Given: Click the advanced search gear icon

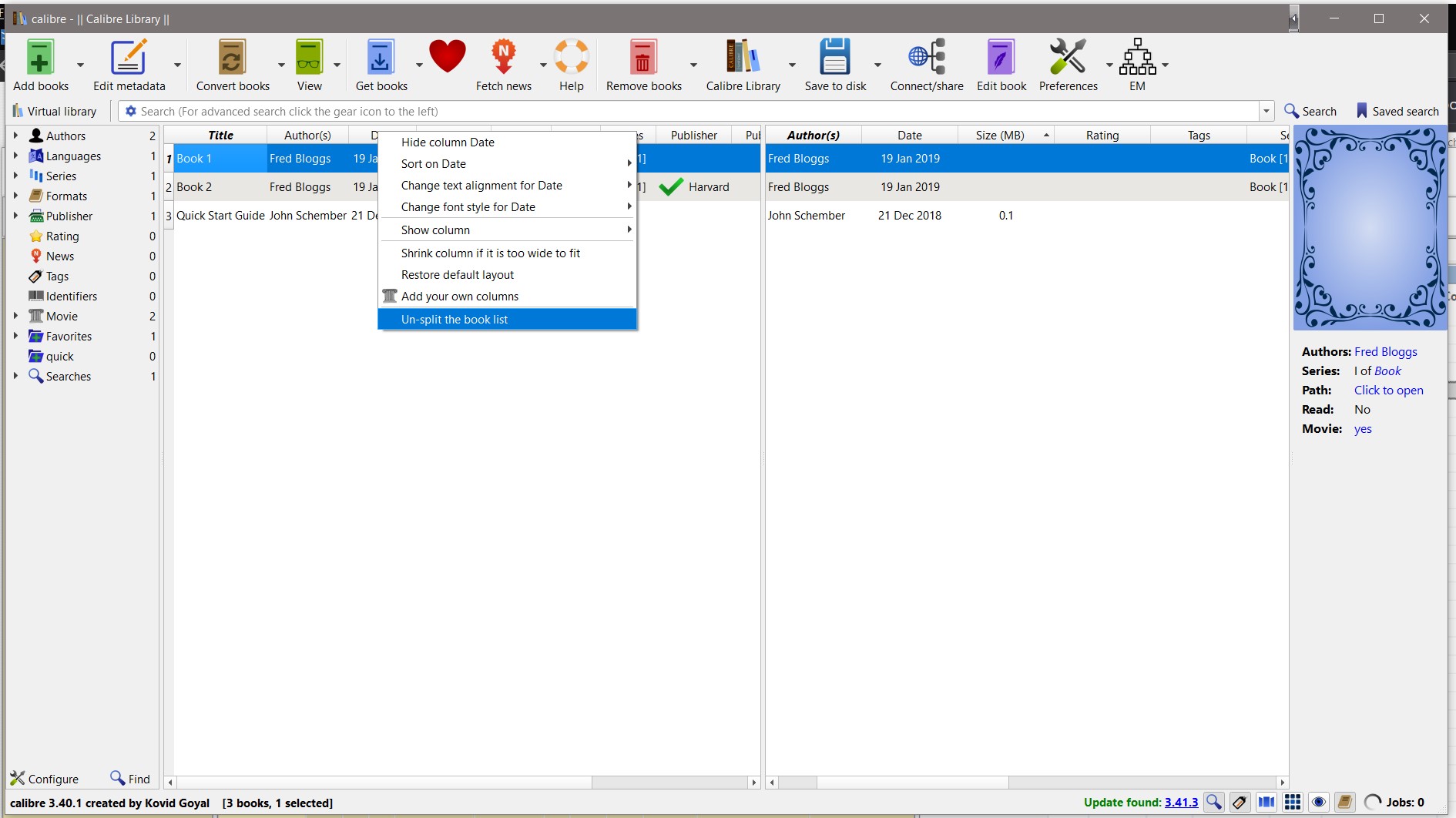Looking at the screenshot, I should (131, 111).
